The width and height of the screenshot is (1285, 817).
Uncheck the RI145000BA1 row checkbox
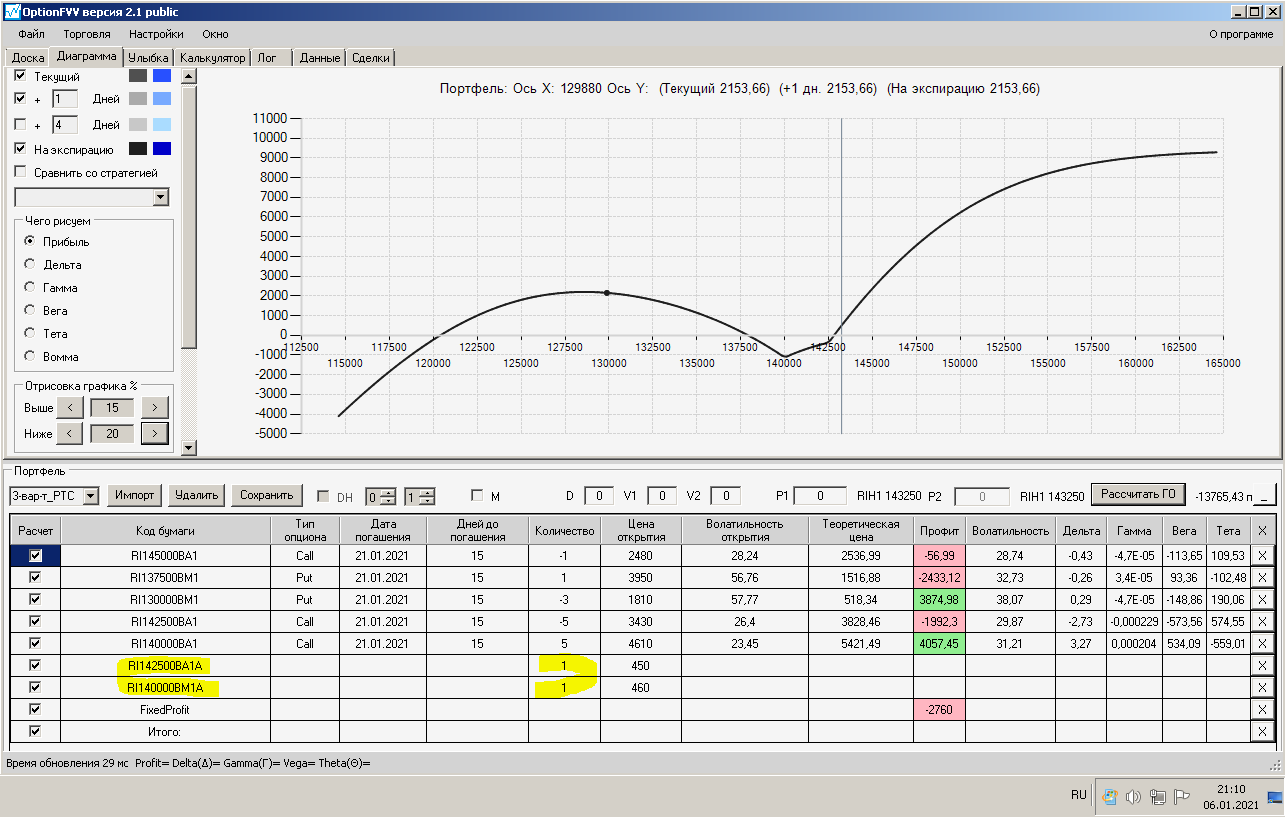tap(36, 555)
